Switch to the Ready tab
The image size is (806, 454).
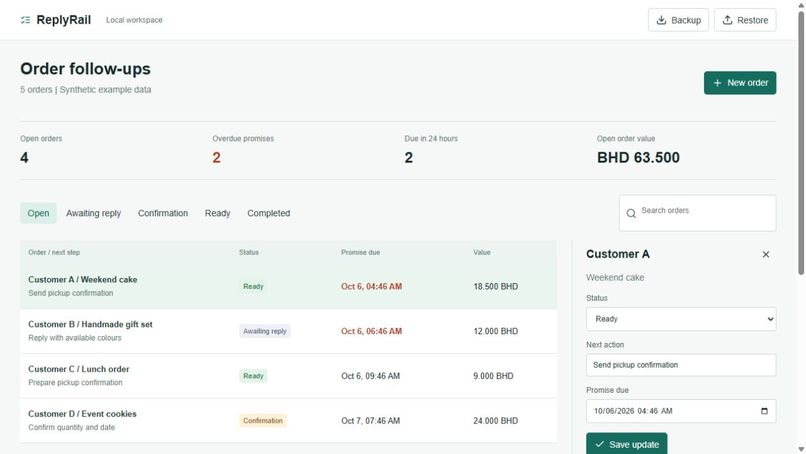coord(217,213)
